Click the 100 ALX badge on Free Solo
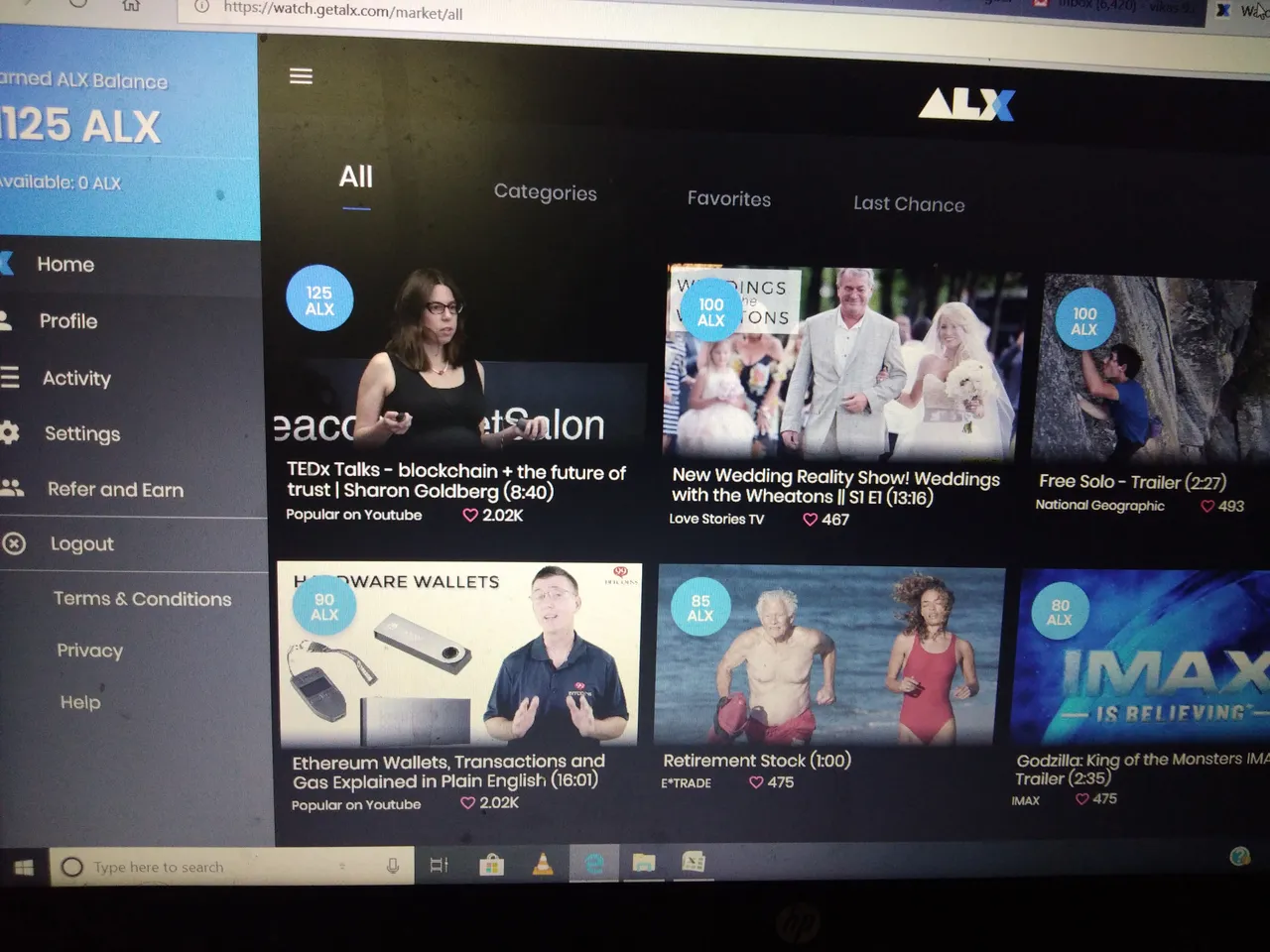 pyautogui.click(x=1084, y=320)
